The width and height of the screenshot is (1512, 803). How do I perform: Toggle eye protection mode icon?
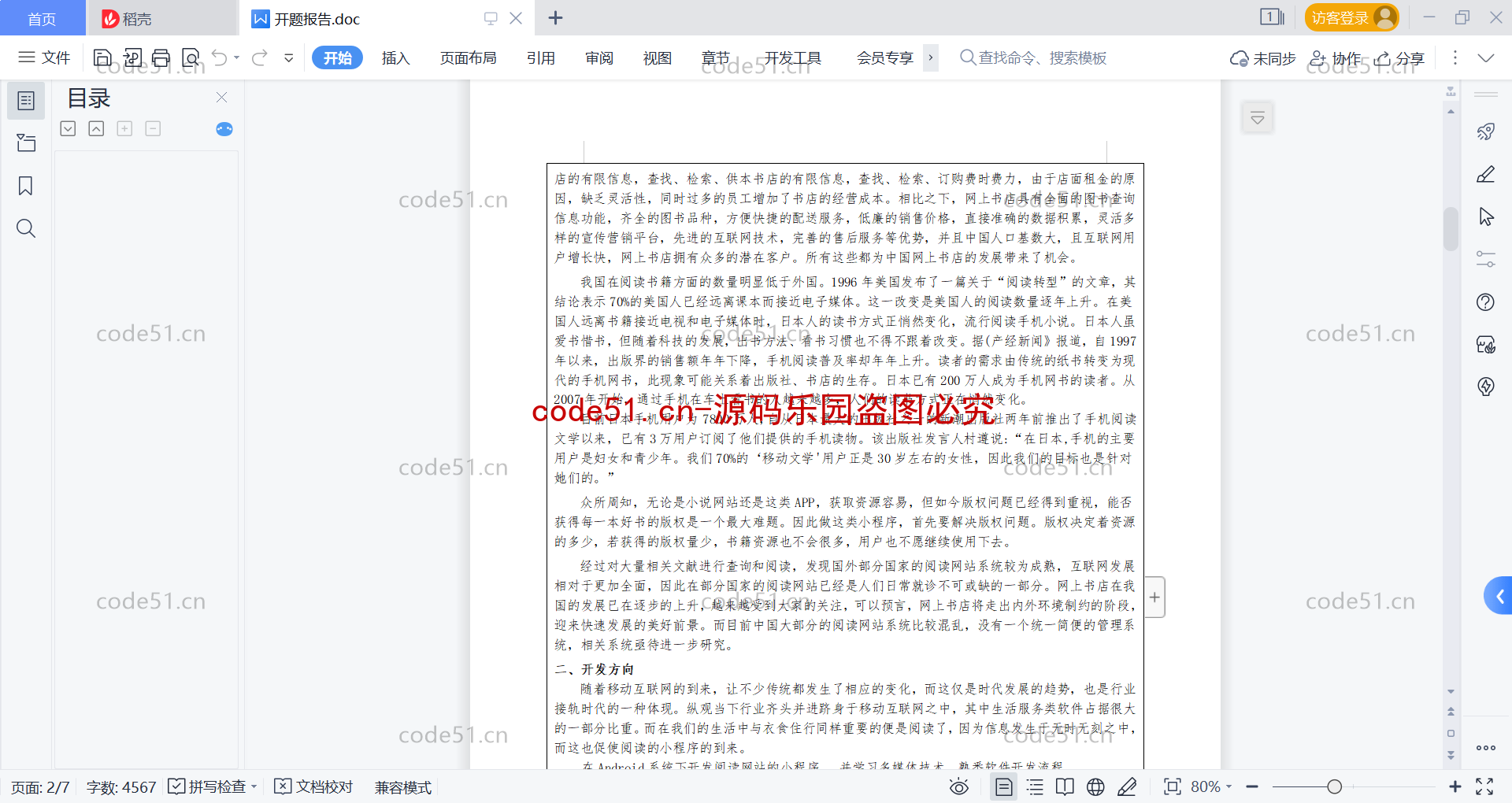click(959, 786)
